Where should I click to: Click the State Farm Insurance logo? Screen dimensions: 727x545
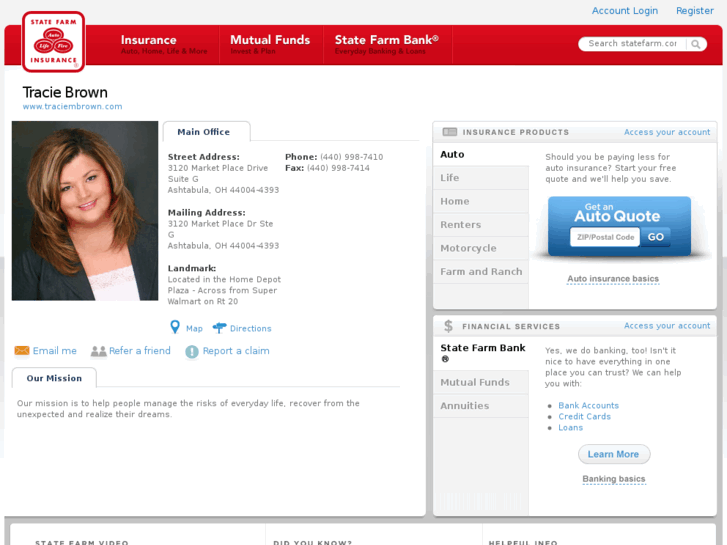[x=53, y=42]
